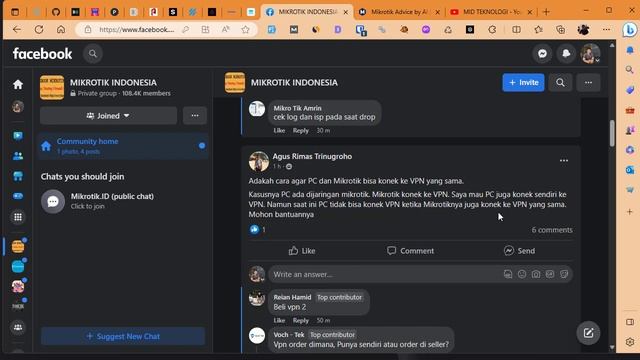Screen dimensions: 640x360
Task: Click the Invite button
Action: coord(523,82)
